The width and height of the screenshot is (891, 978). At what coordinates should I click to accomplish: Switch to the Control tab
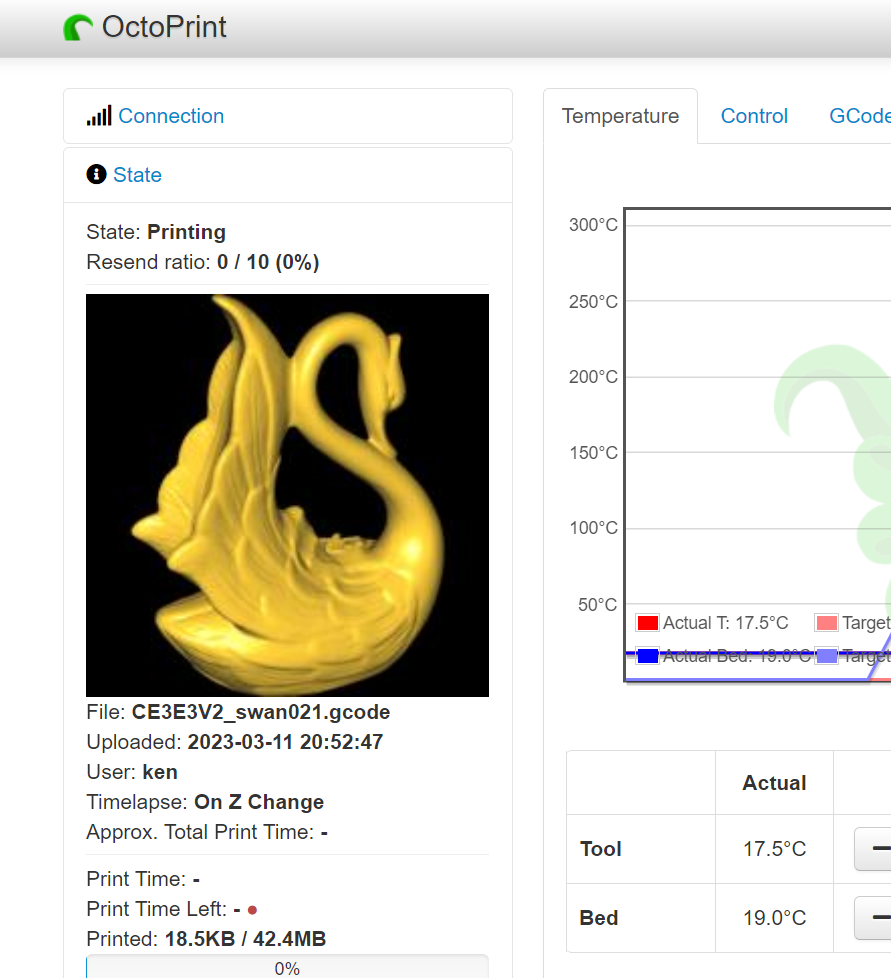pos(754,116)
